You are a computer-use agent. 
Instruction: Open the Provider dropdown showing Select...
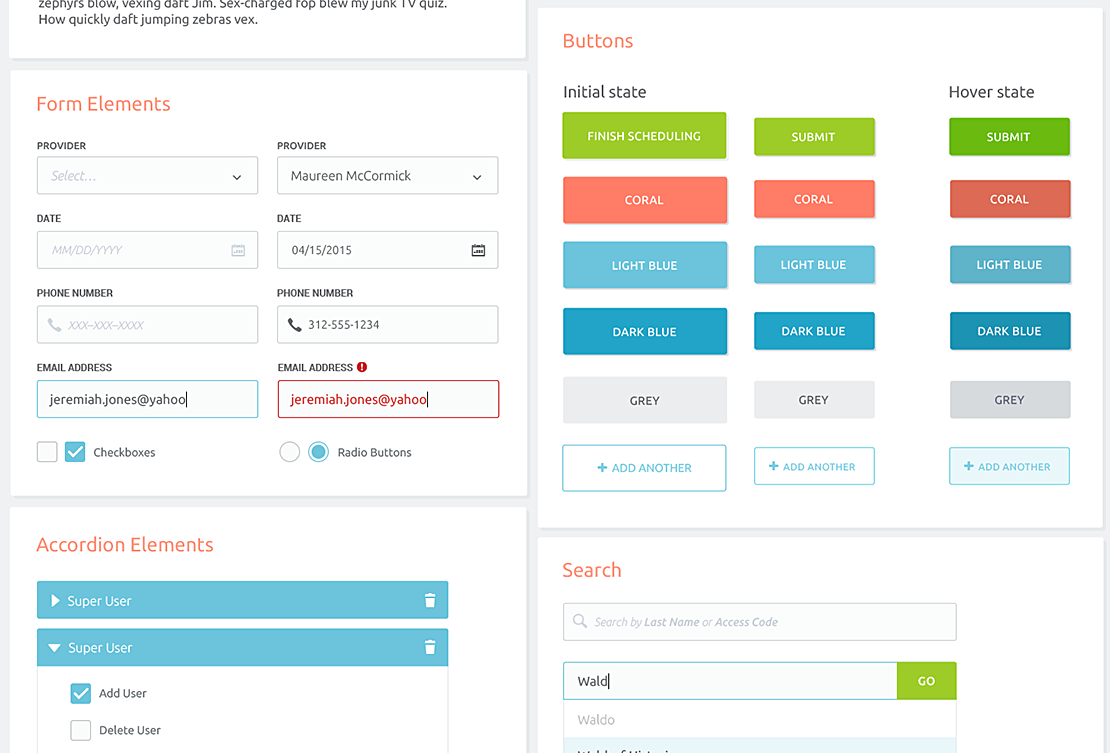click(147, 176)
